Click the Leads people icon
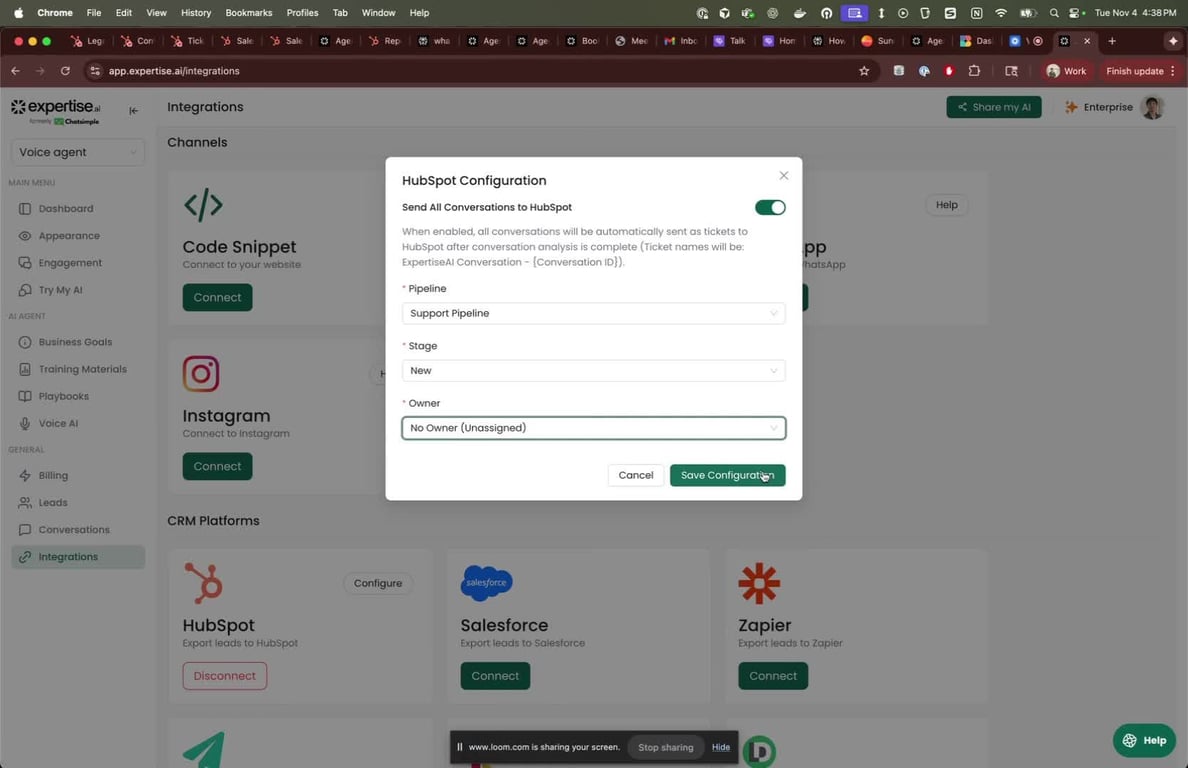The width and height of the screenshot is (1188, 768). tap(25, 503)
